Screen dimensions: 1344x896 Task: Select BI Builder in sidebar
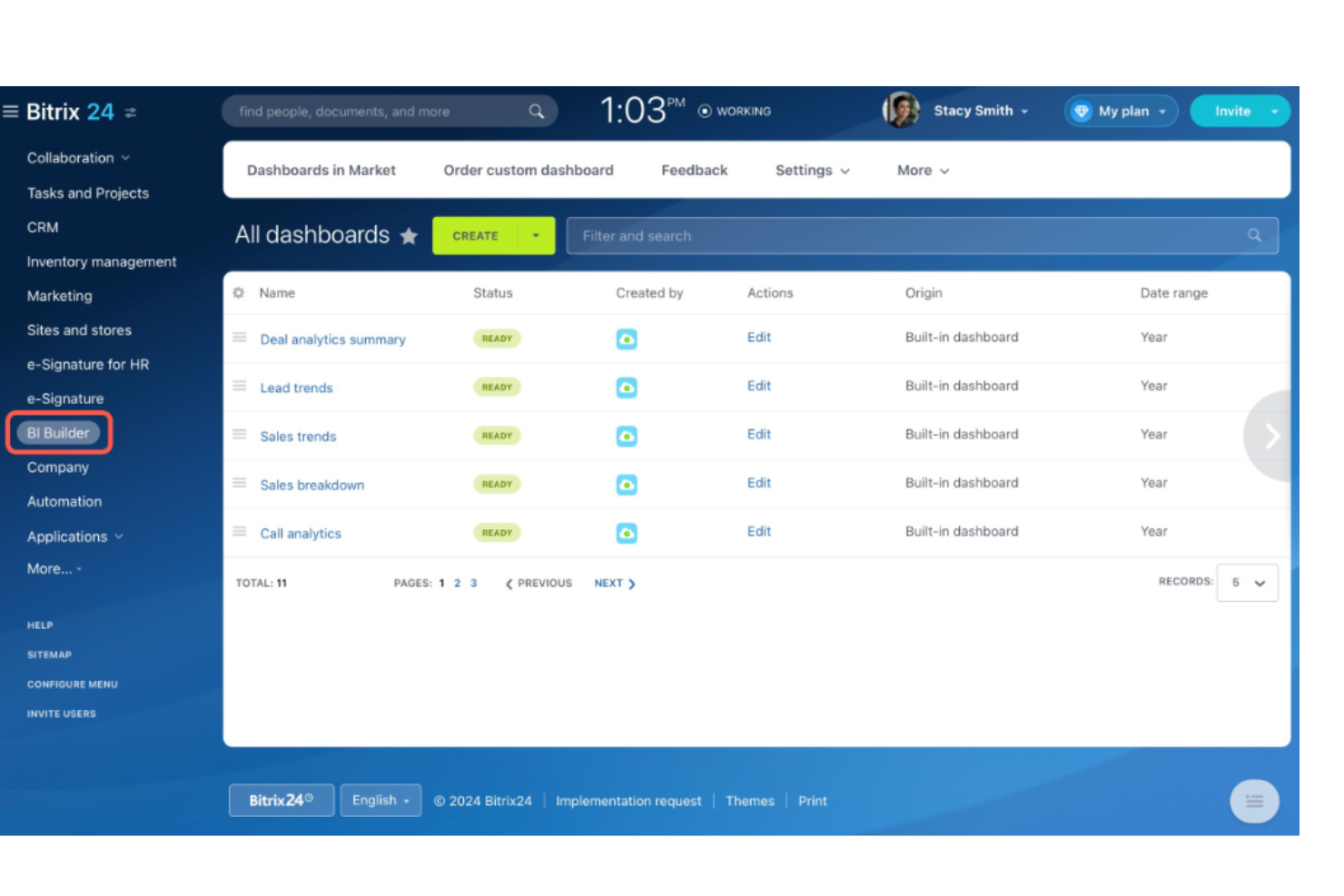pyautogui.click(x=58, y=433)
